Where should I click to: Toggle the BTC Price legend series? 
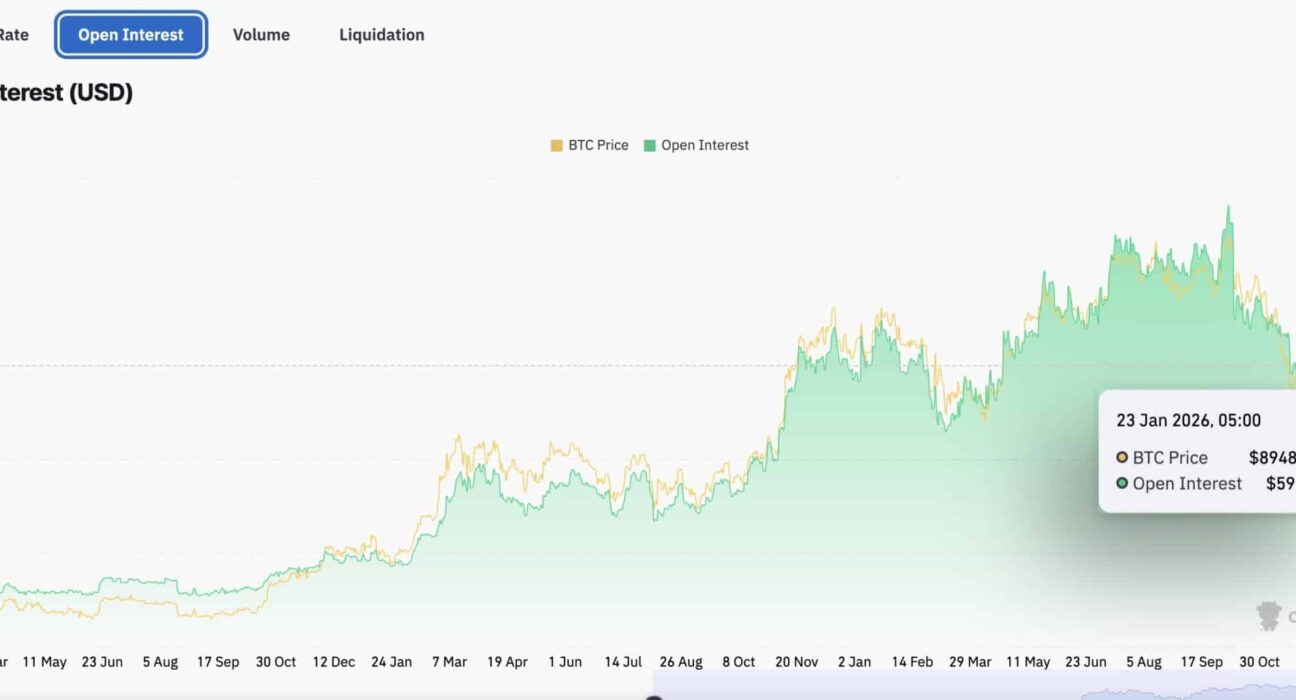tap(598, 145)
